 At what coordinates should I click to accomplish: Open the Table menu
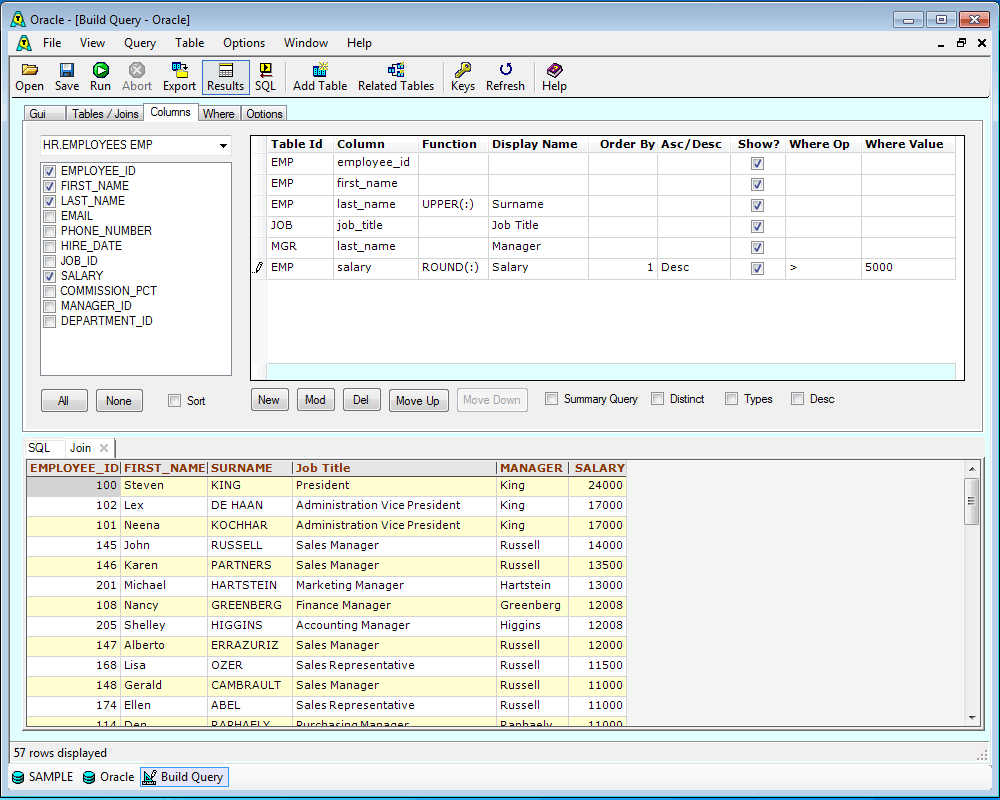tap(189, 43)
